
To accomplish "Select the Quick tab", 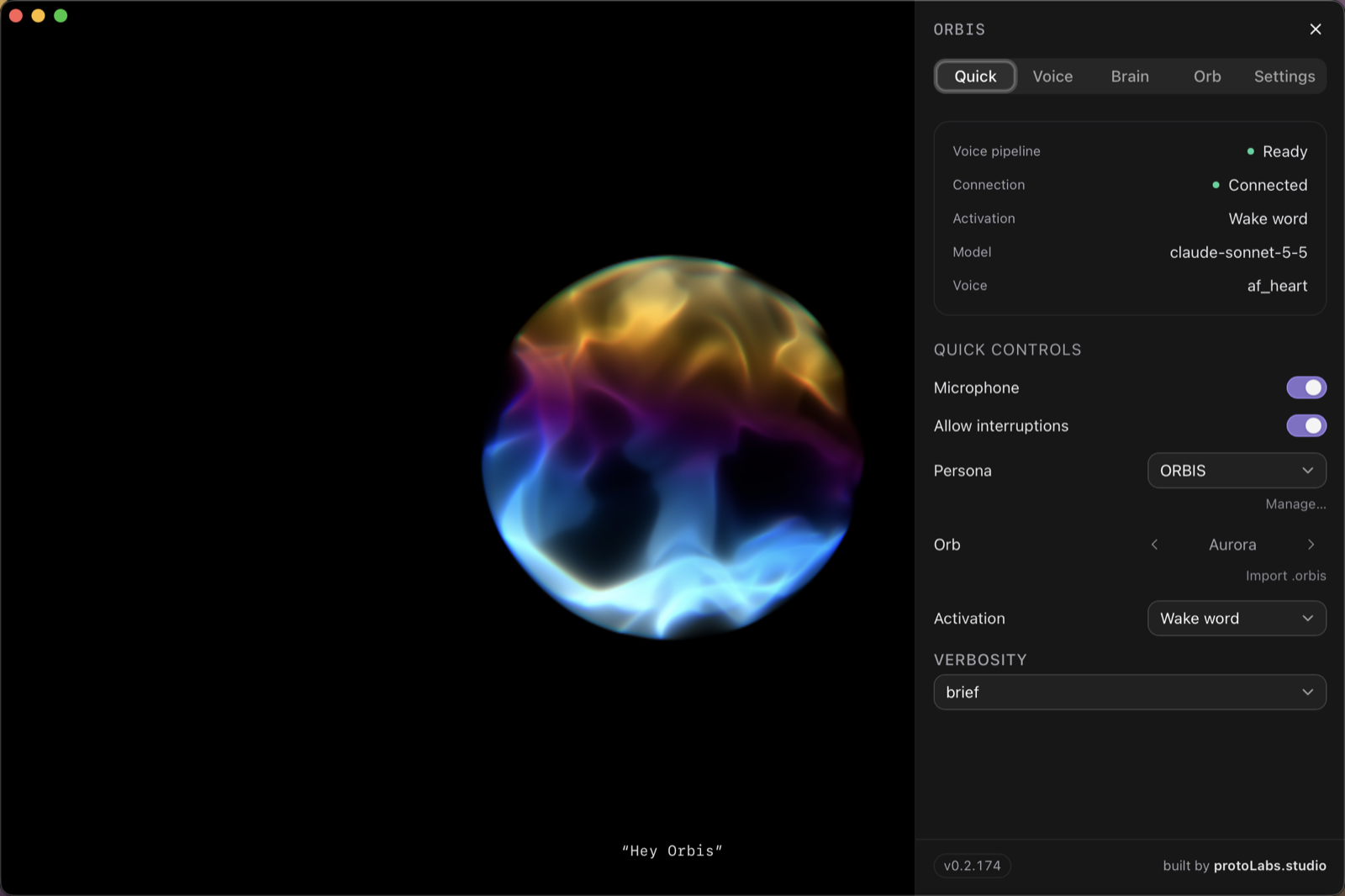I will click(975, 76).
